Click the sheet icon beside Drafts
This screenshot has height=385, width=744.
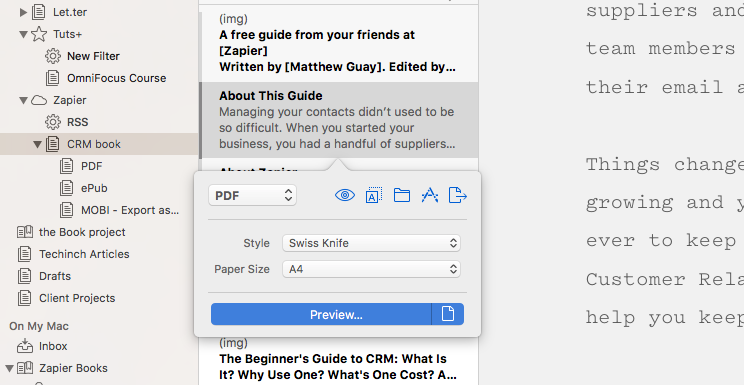click(25, 276)
